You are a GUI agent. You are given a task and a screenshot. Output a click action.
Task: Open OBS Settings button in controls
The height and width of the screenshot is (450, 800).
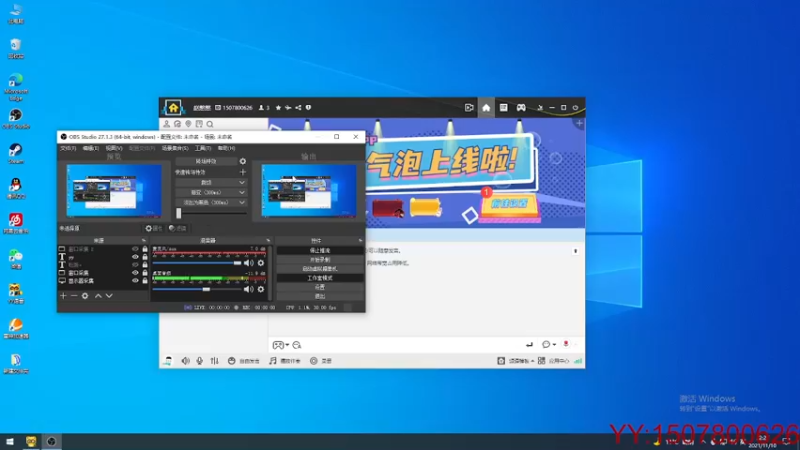(320, 287)
